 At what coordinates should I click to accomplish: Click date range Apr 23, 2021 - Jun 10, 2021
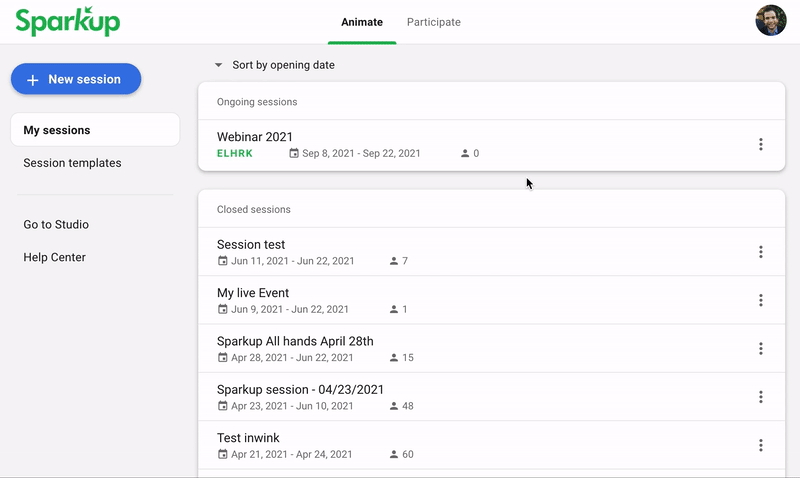point(292,406)
